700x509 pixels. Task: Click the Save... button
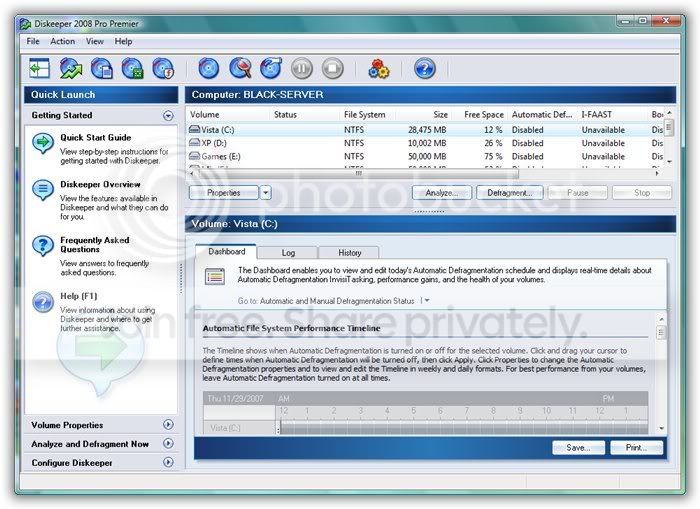pos(578,447)
